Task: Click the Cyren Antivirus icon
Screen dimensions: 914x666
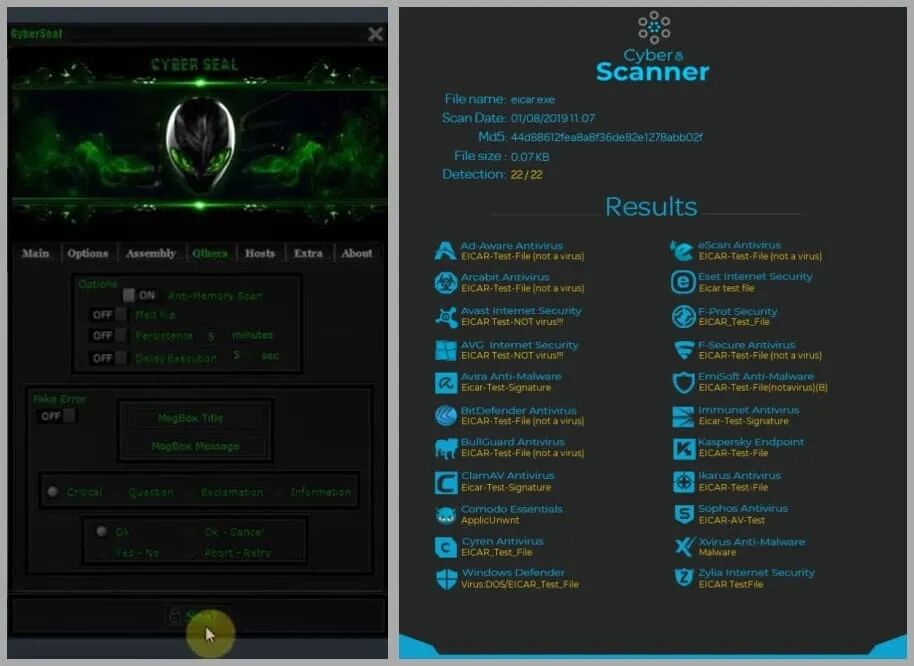Action: 446,547
